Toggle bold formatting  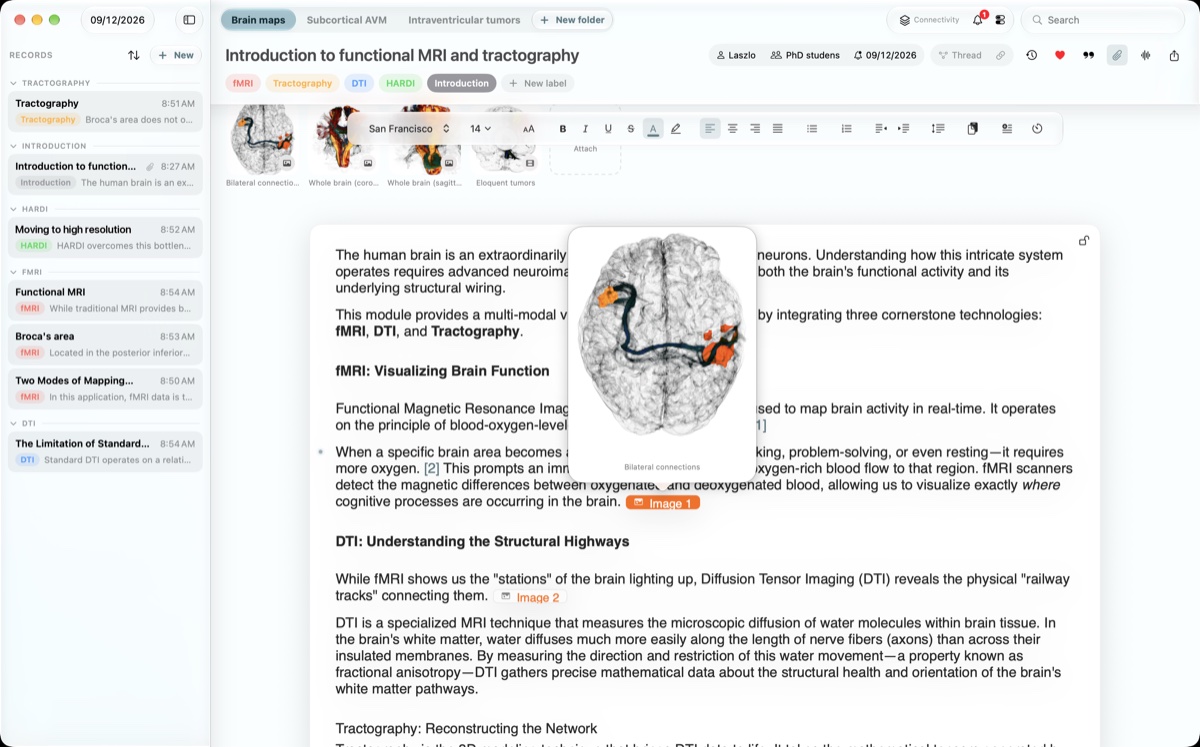(563, 128)
